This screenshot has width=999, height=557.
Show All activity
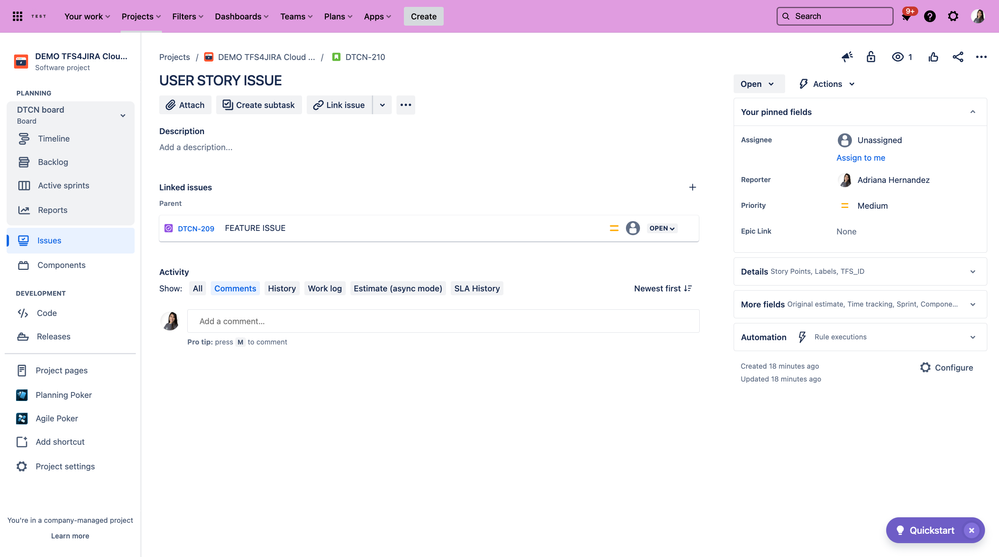coord(198,289)
